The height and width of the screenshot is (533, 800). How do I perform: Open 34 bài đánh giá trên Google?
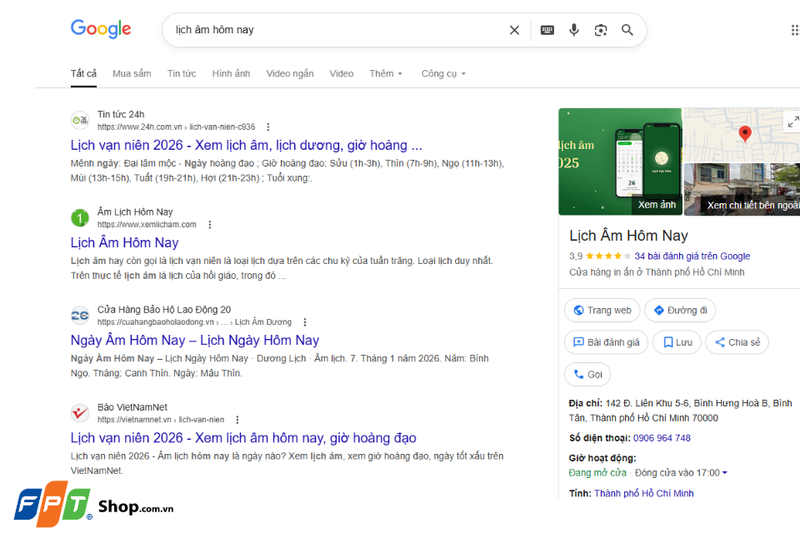(x=692, y=256)
